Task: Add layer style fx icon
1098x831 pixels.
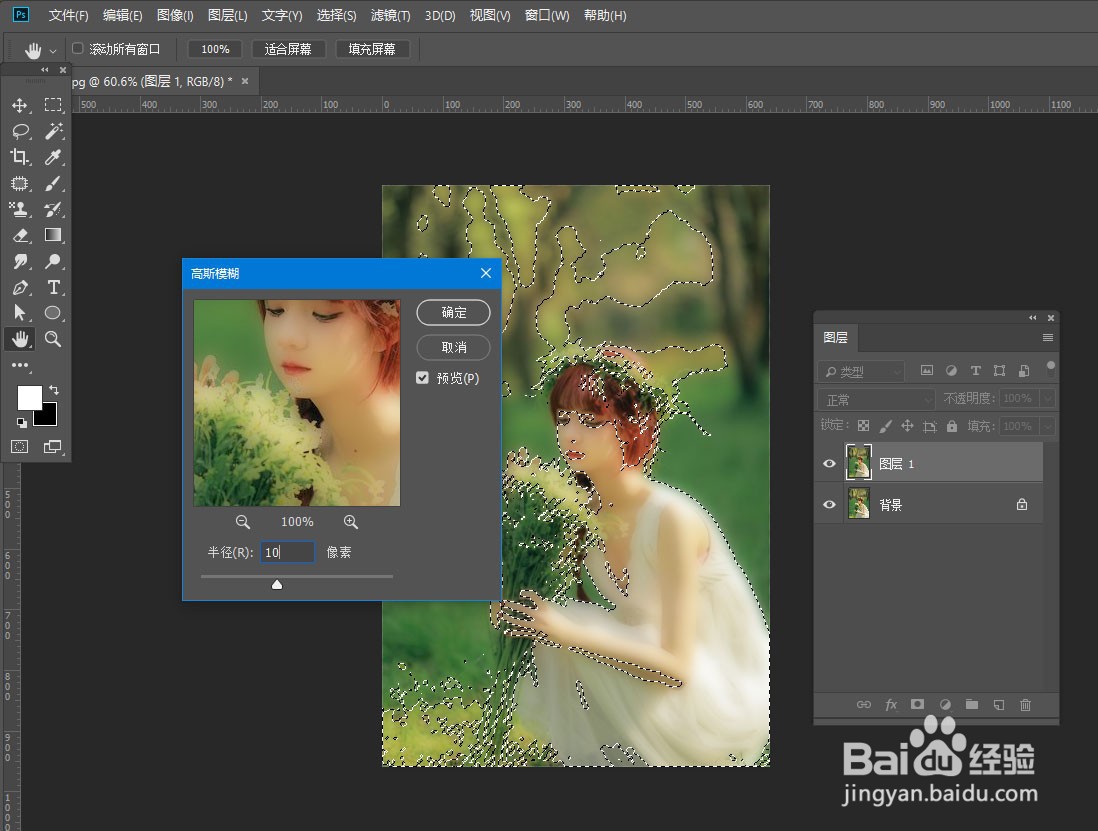Action: point(891,704)
